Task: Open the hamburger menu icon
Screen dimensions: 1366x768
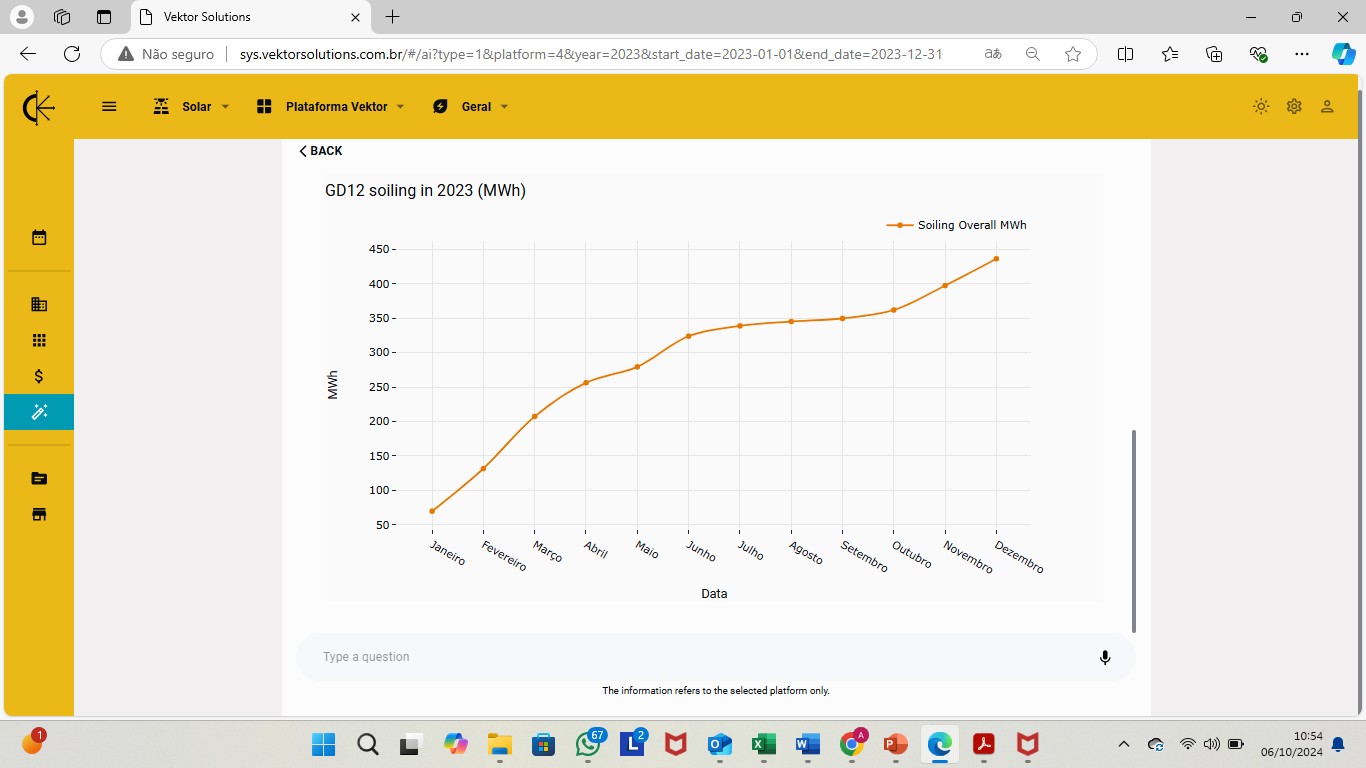Action: tap(110, 106)
